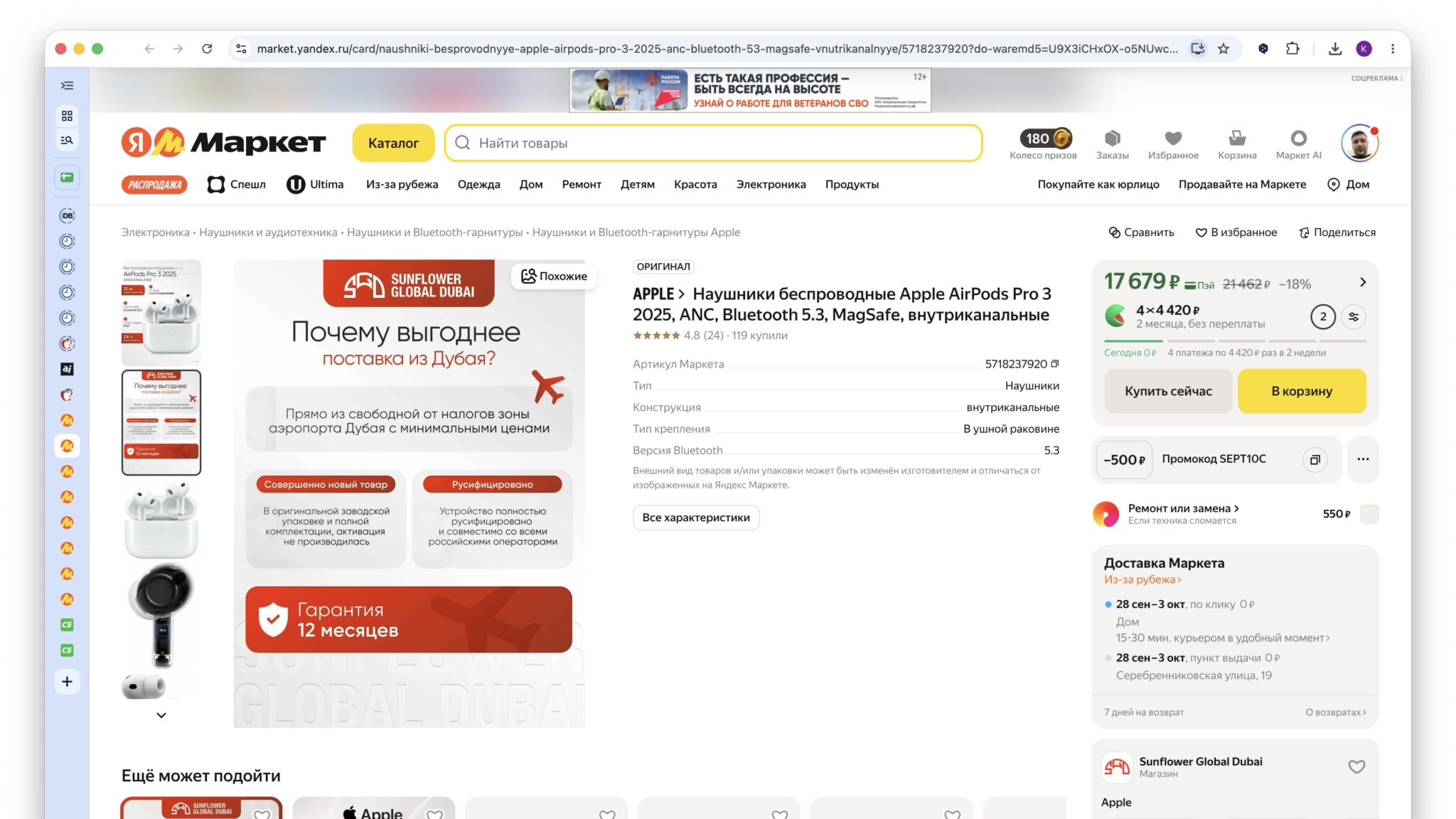This screenshot has width=1456, height=819.
Task: Add the product В избранное
Action: tap(1236, 232)
